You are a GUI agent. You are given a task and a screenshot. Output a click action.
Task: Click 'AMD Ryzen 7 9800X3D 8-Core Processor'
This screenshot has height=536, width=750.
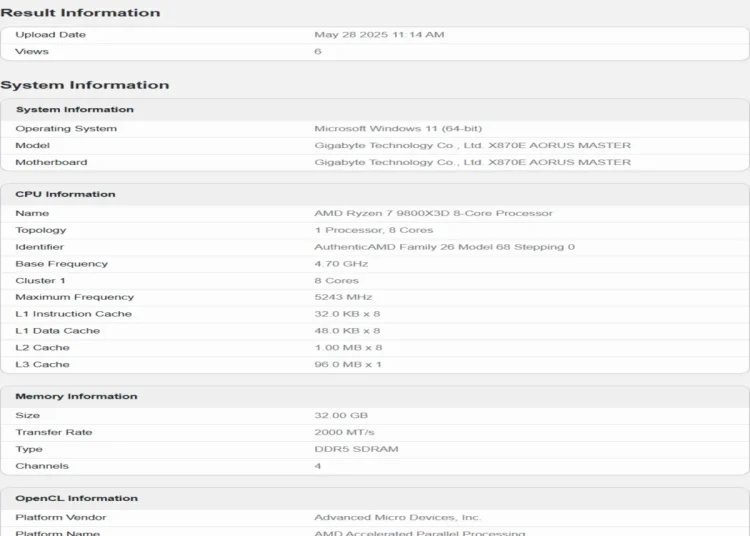(x=433, y=213)
